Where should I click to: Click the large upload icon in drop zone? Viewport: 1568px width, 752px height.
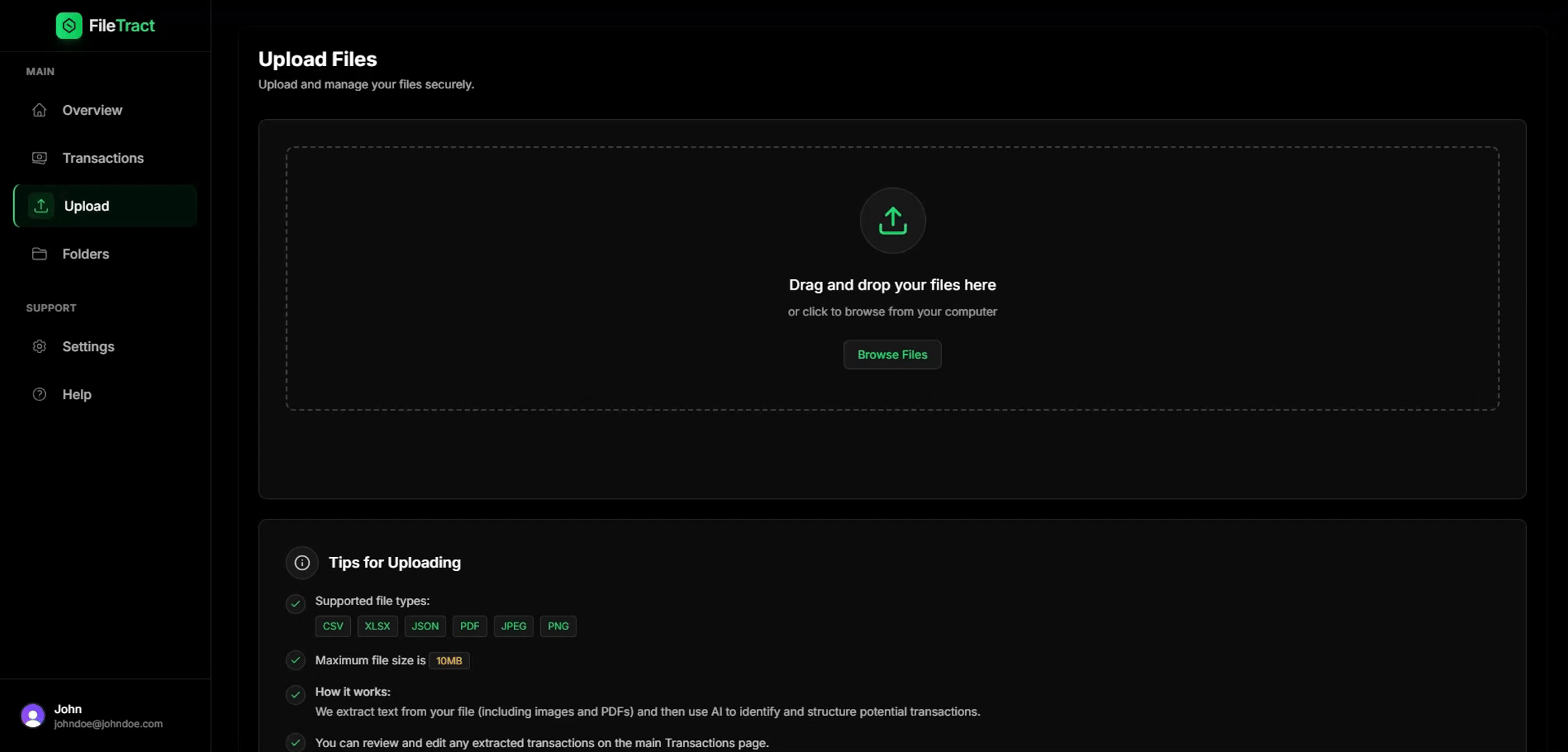893,221
